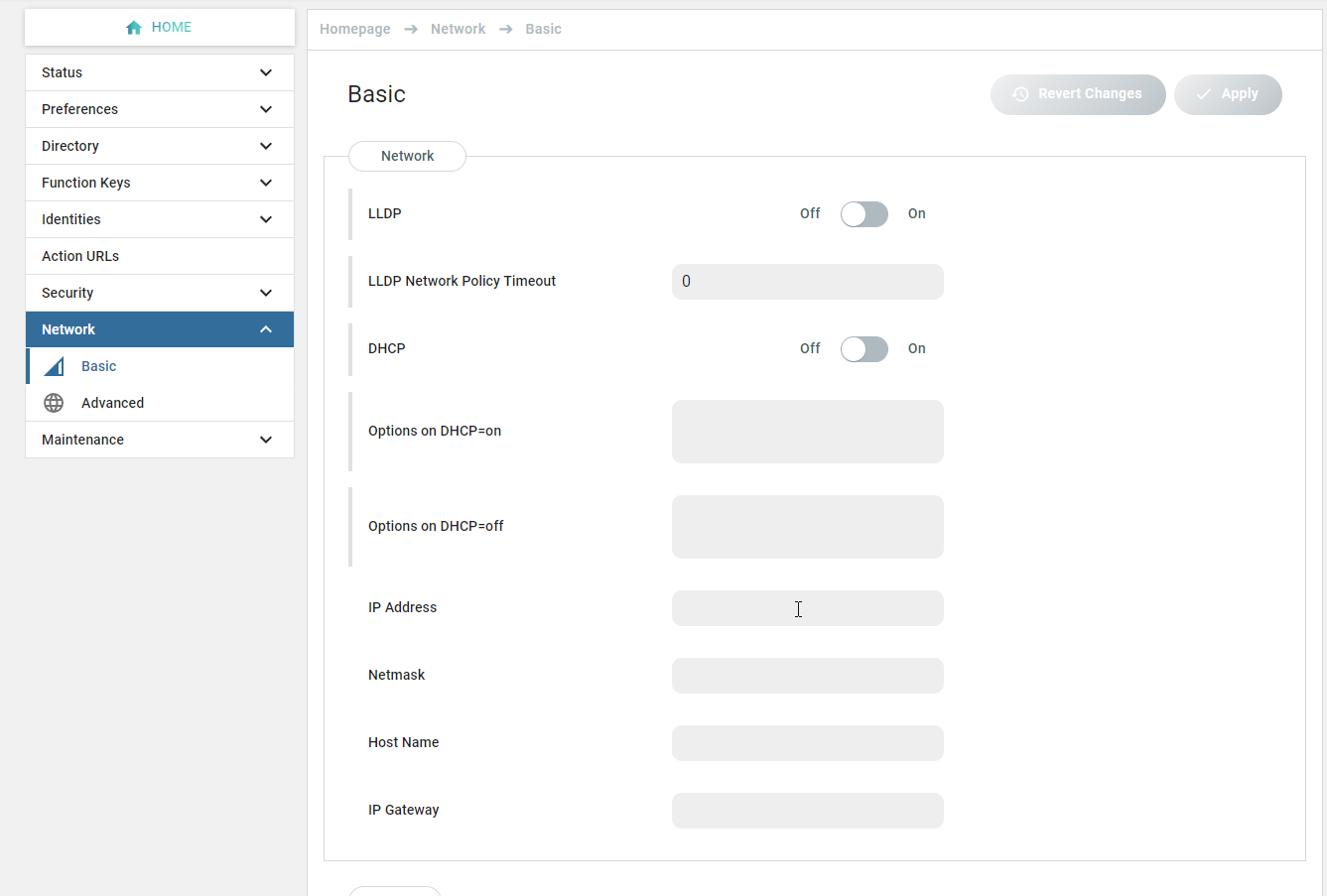Click the Basic network signal icon
The width and height of the screenshot is (1327, 896).
pos(54,366)
